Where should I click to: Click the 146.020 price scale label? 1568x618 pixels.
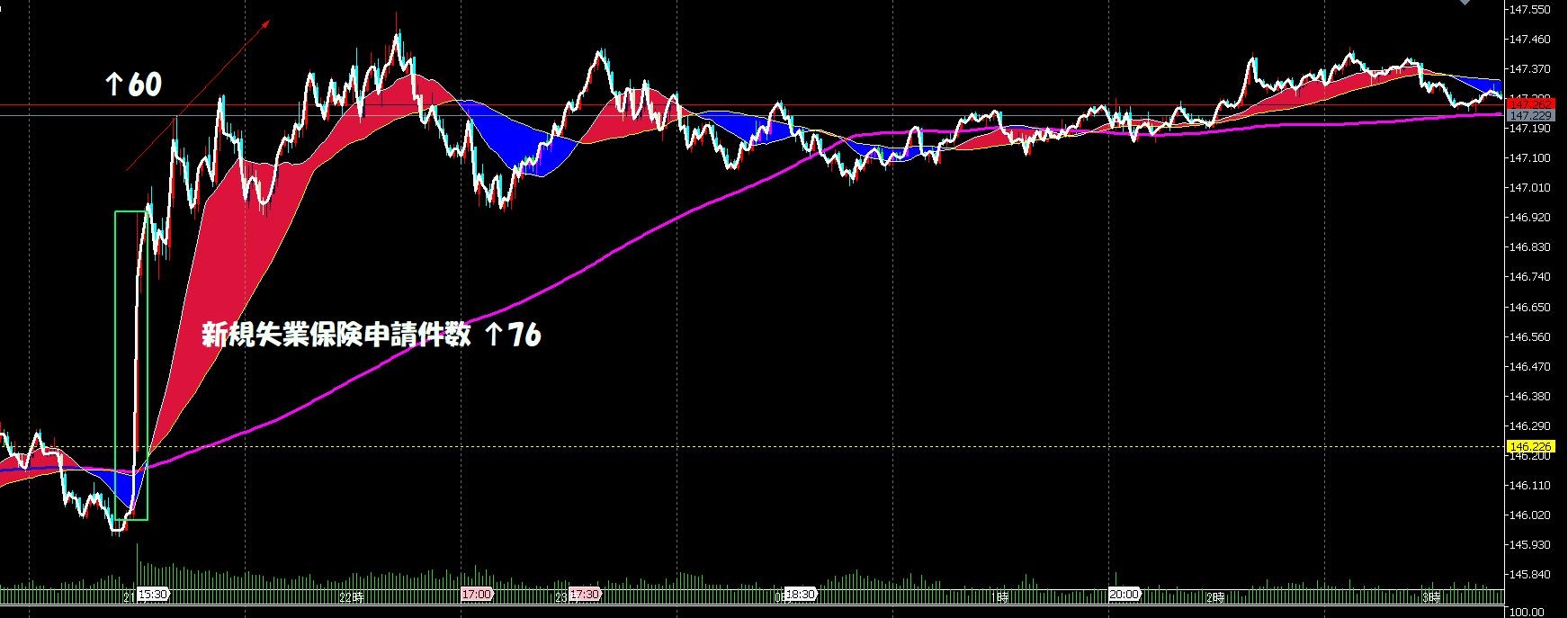[x=1530, y=515]
